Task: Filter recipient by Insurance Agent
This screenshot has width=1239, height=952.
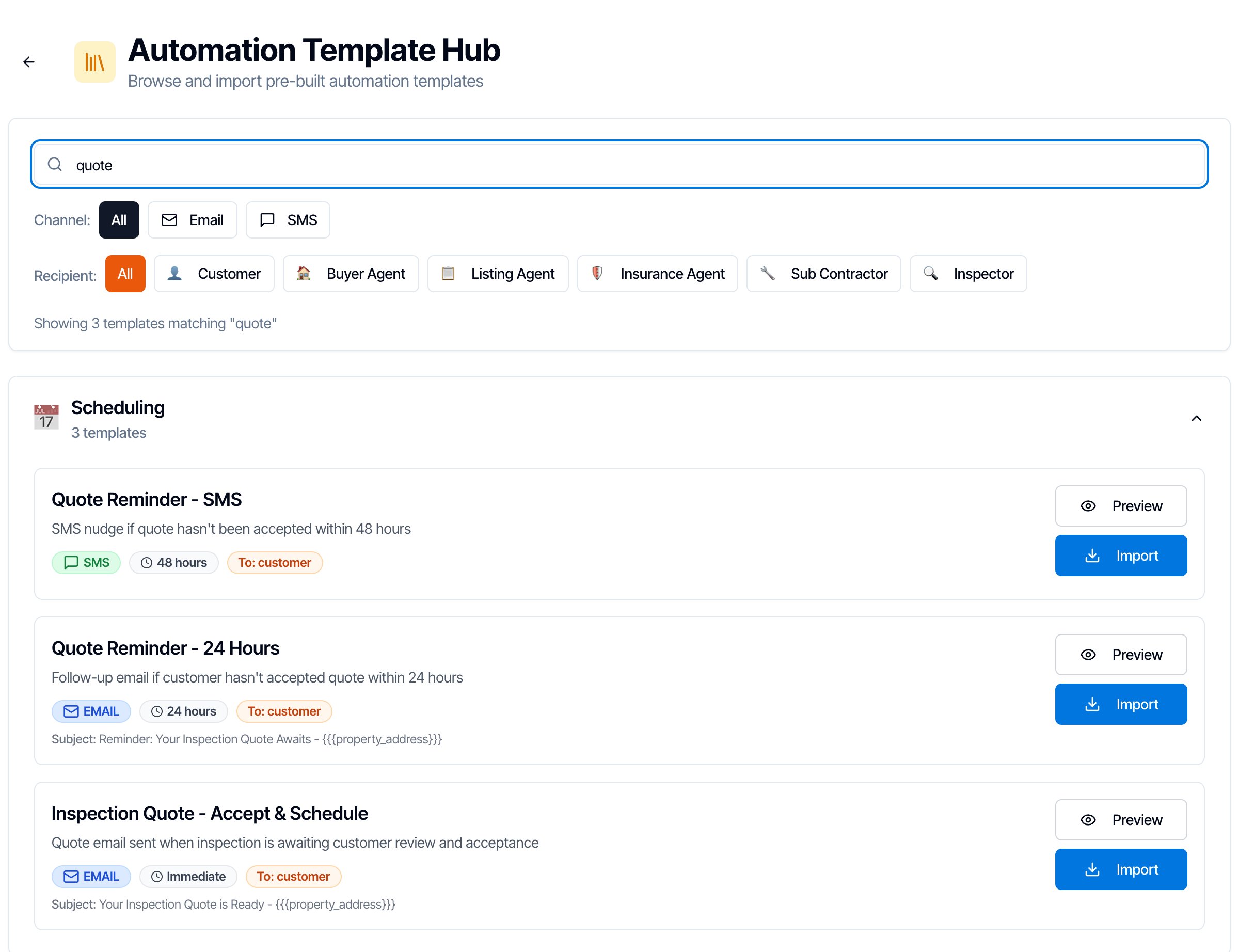Action: click(657, 274)
